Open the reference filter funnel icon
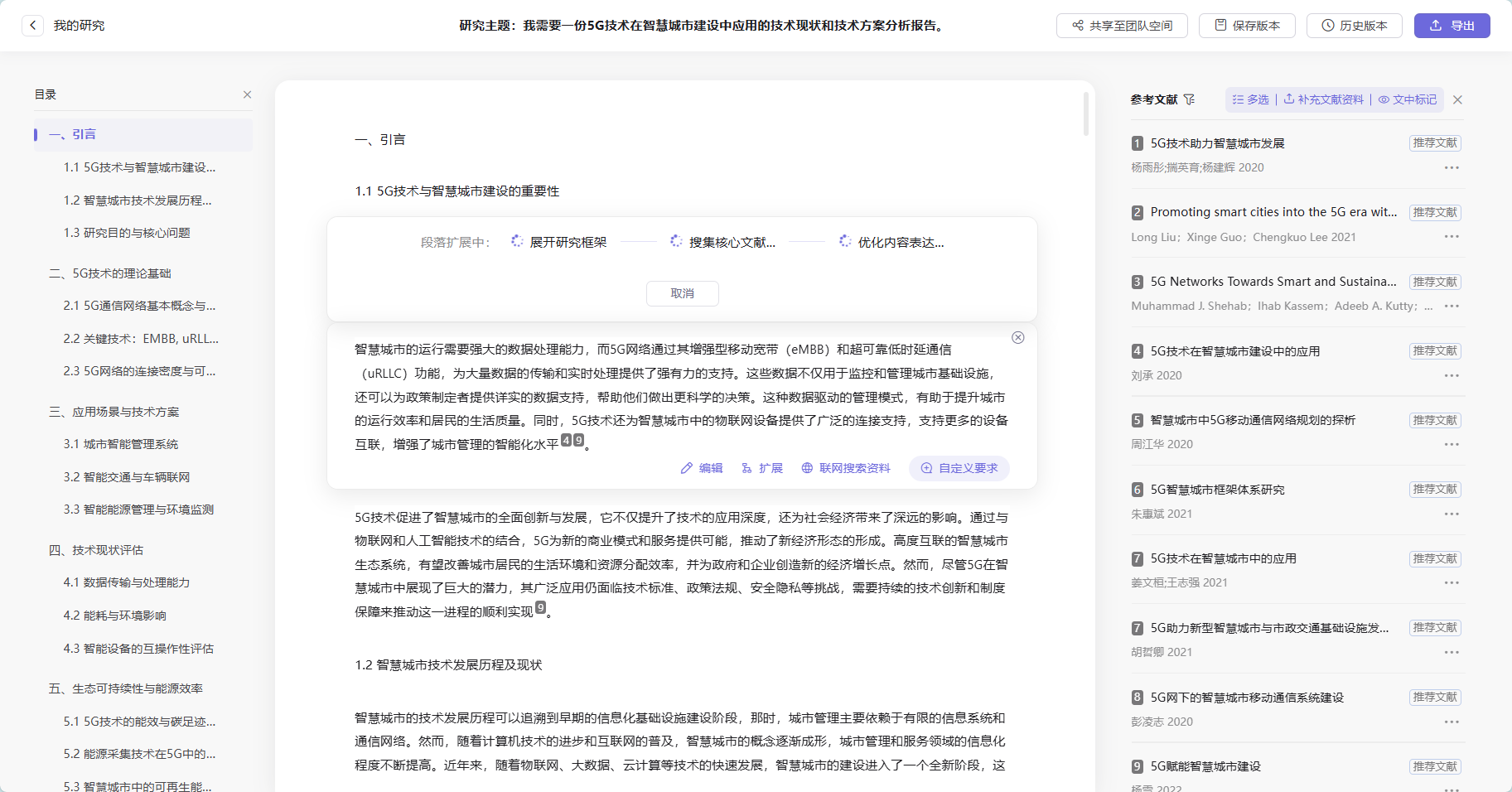The height and width of the screenshot is (792, 1512). point(1191,99)
